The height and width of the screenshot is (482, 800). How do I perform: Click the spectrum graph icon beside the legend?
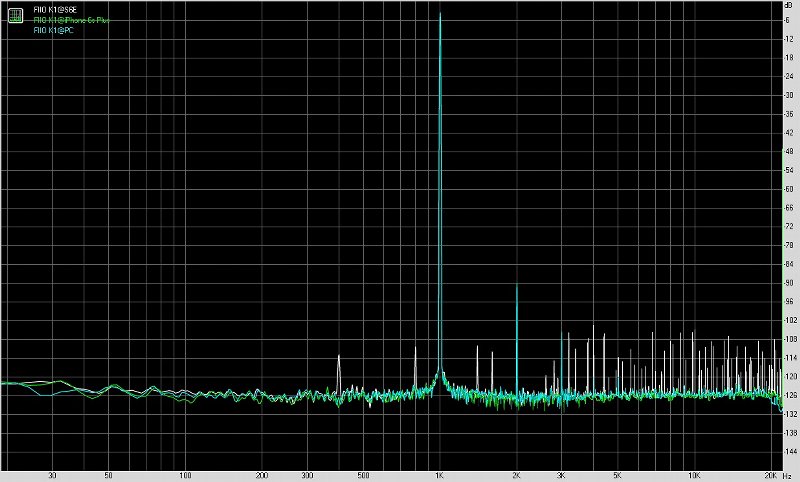pos(15,14)
